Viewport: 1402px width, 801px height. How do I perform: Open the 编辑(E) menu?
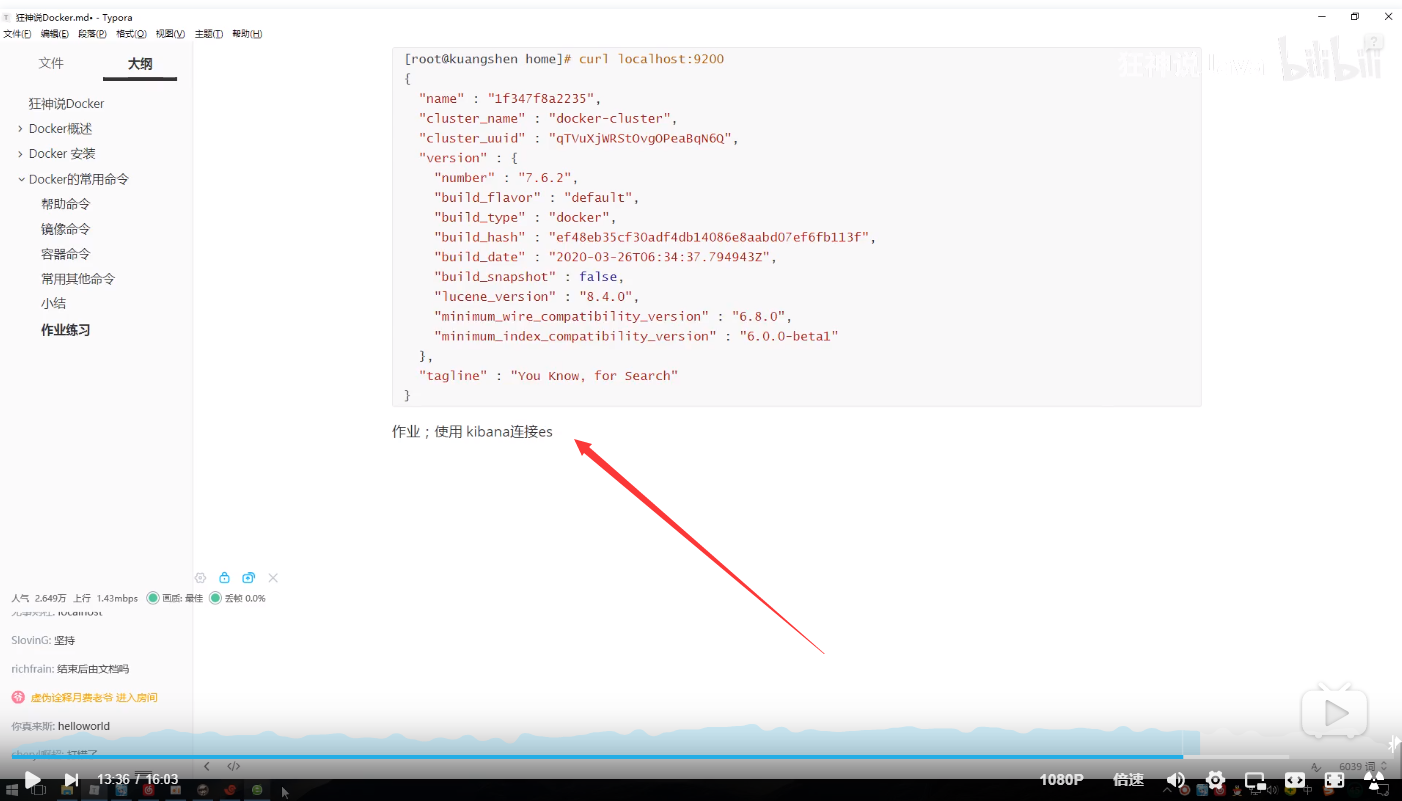(x=55, y=34)
